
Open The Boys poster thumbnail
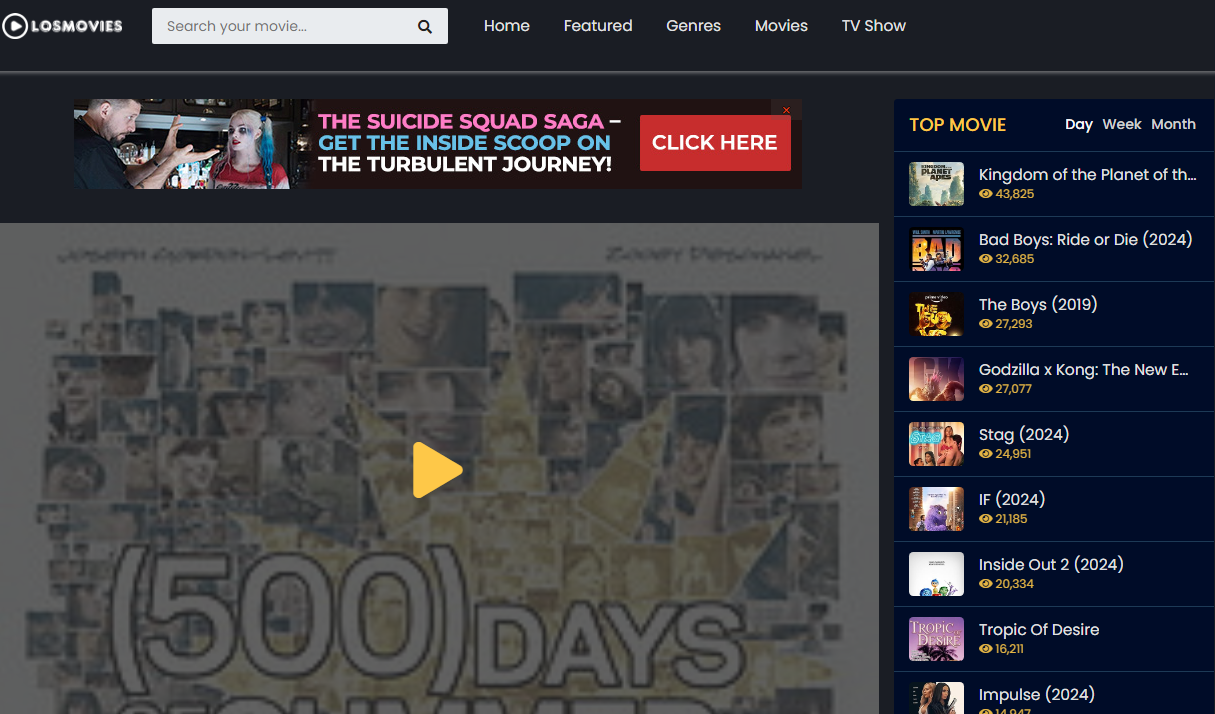936,314
